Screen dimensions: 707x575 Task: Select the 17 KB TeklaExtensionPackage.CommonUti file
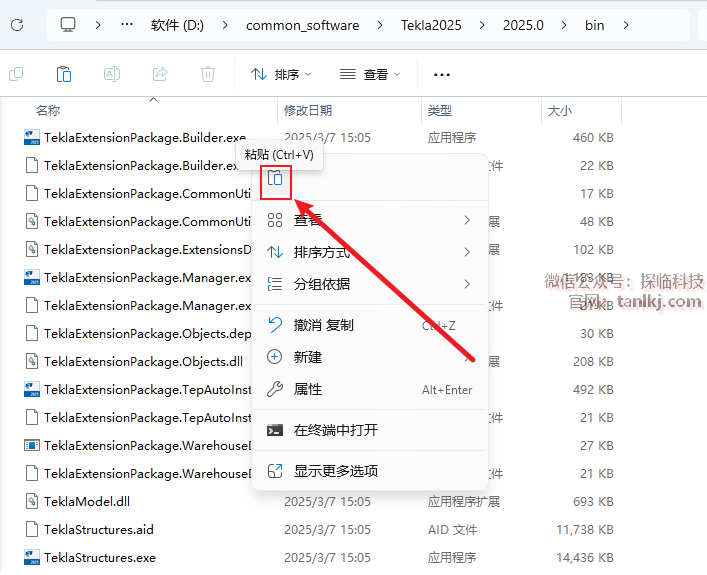(147, 193)
